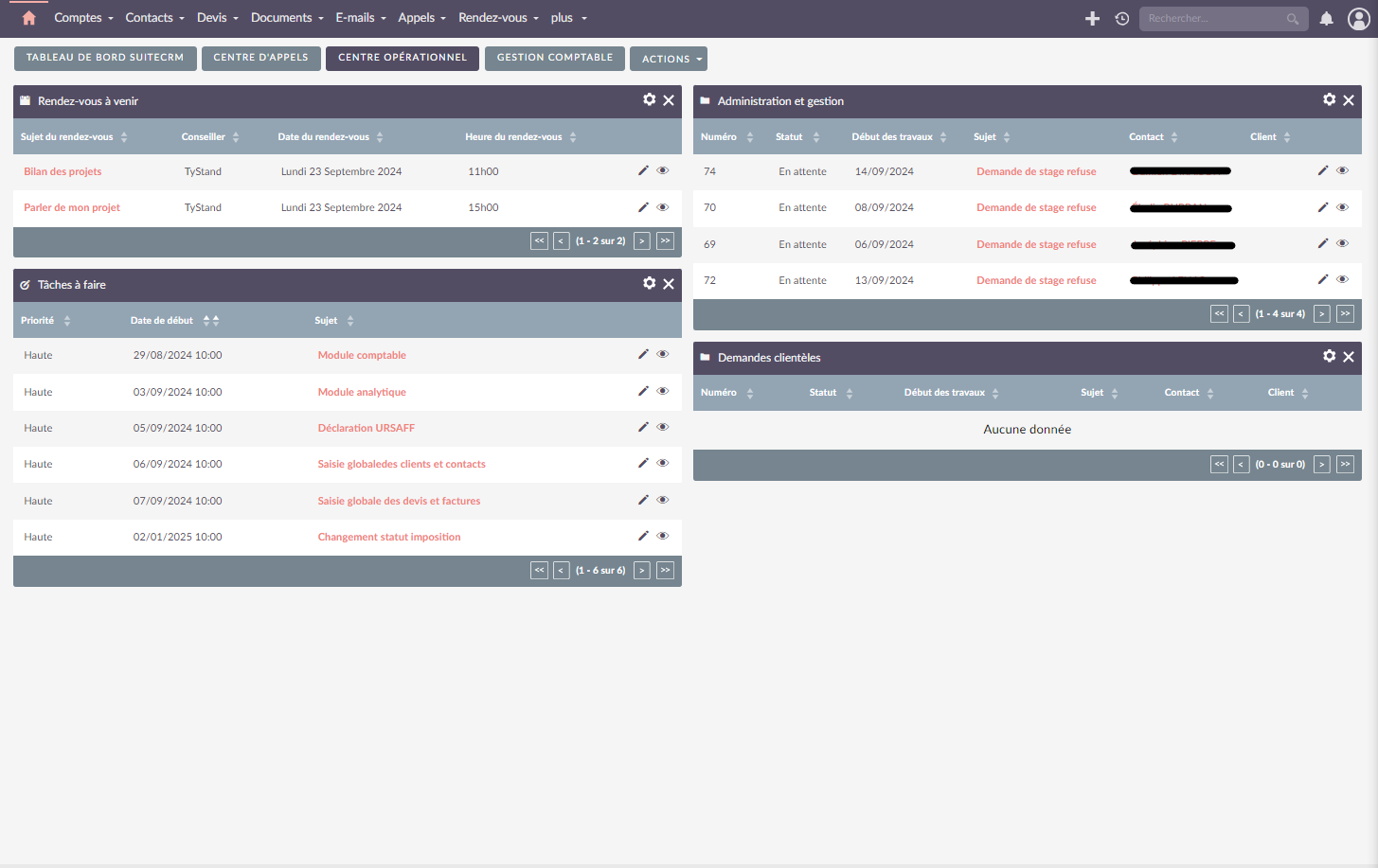
Task: Expand the E-mails menu
Action: click(361, 18)
